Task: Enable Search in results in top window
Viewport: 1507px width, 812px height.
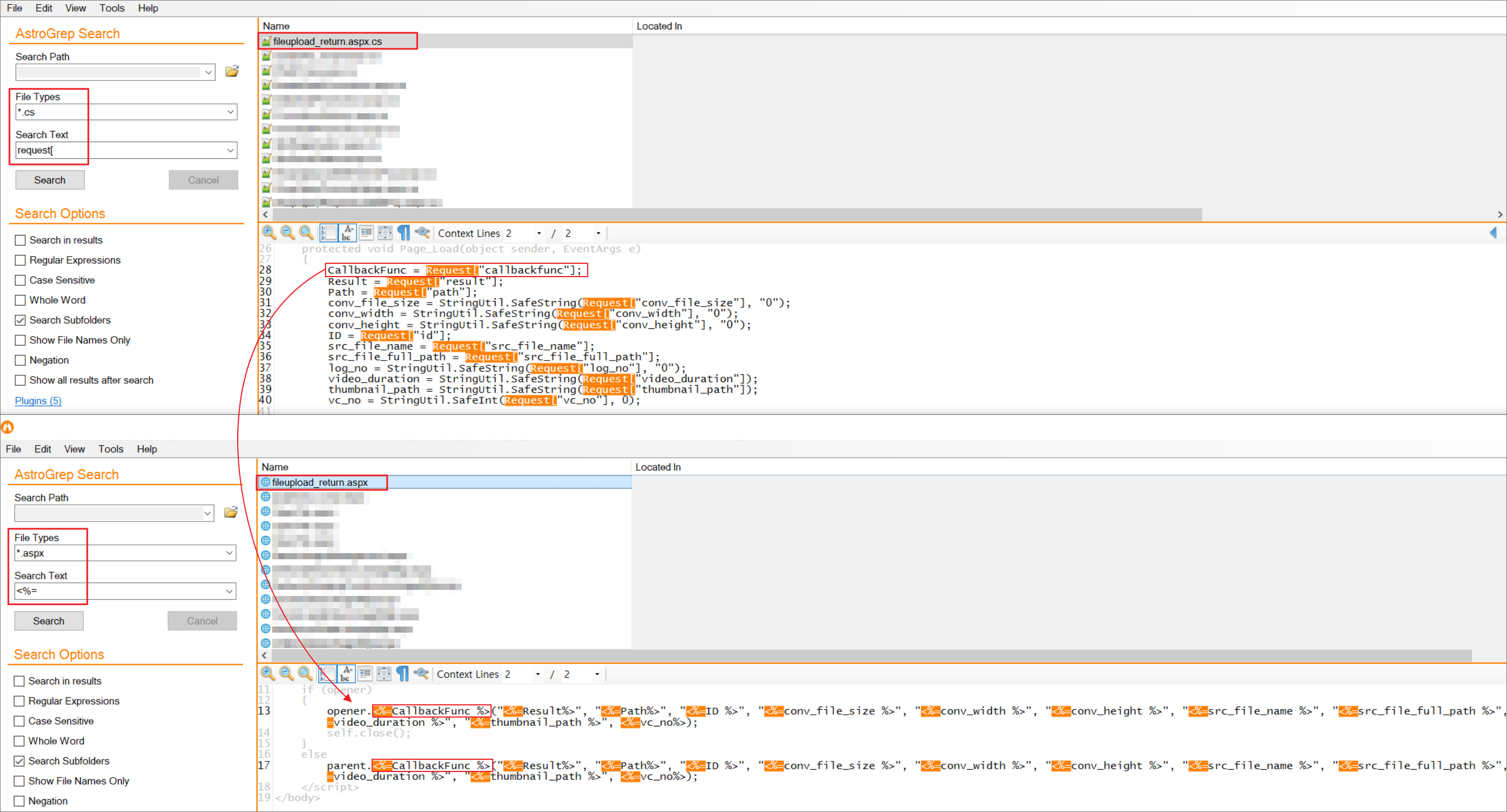Action: (x=21, y=240)
